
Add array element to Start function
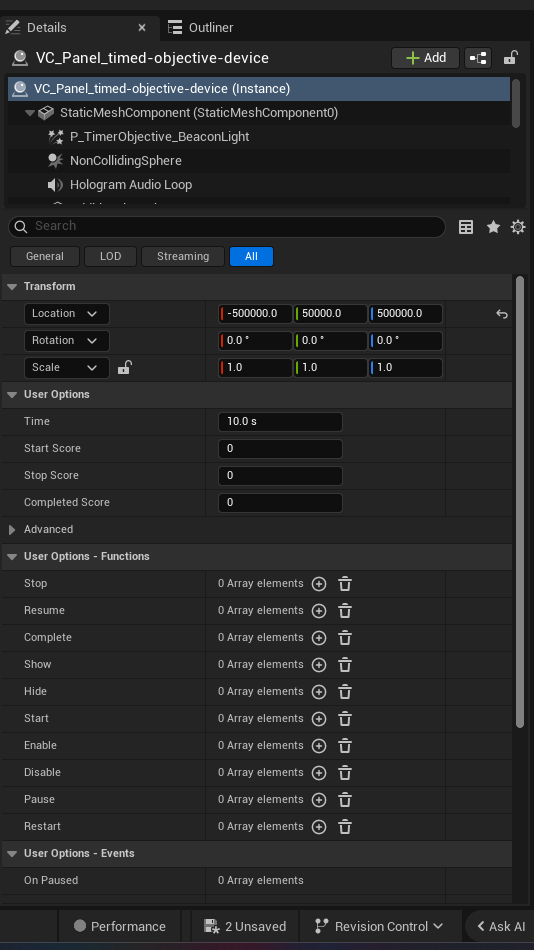pyautogui.click(x=319, y=719)
